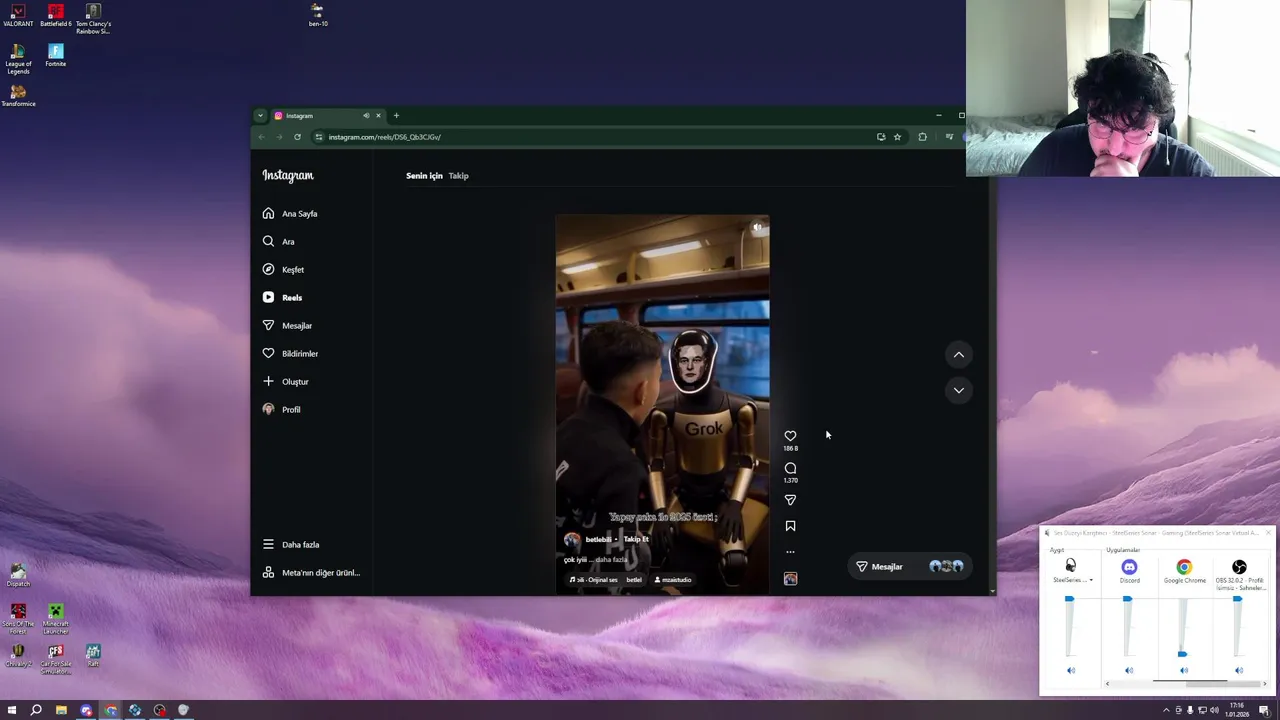Open Chrome media control icon
The height and width of the screenshot is (720, 1280).
(949, 137)
